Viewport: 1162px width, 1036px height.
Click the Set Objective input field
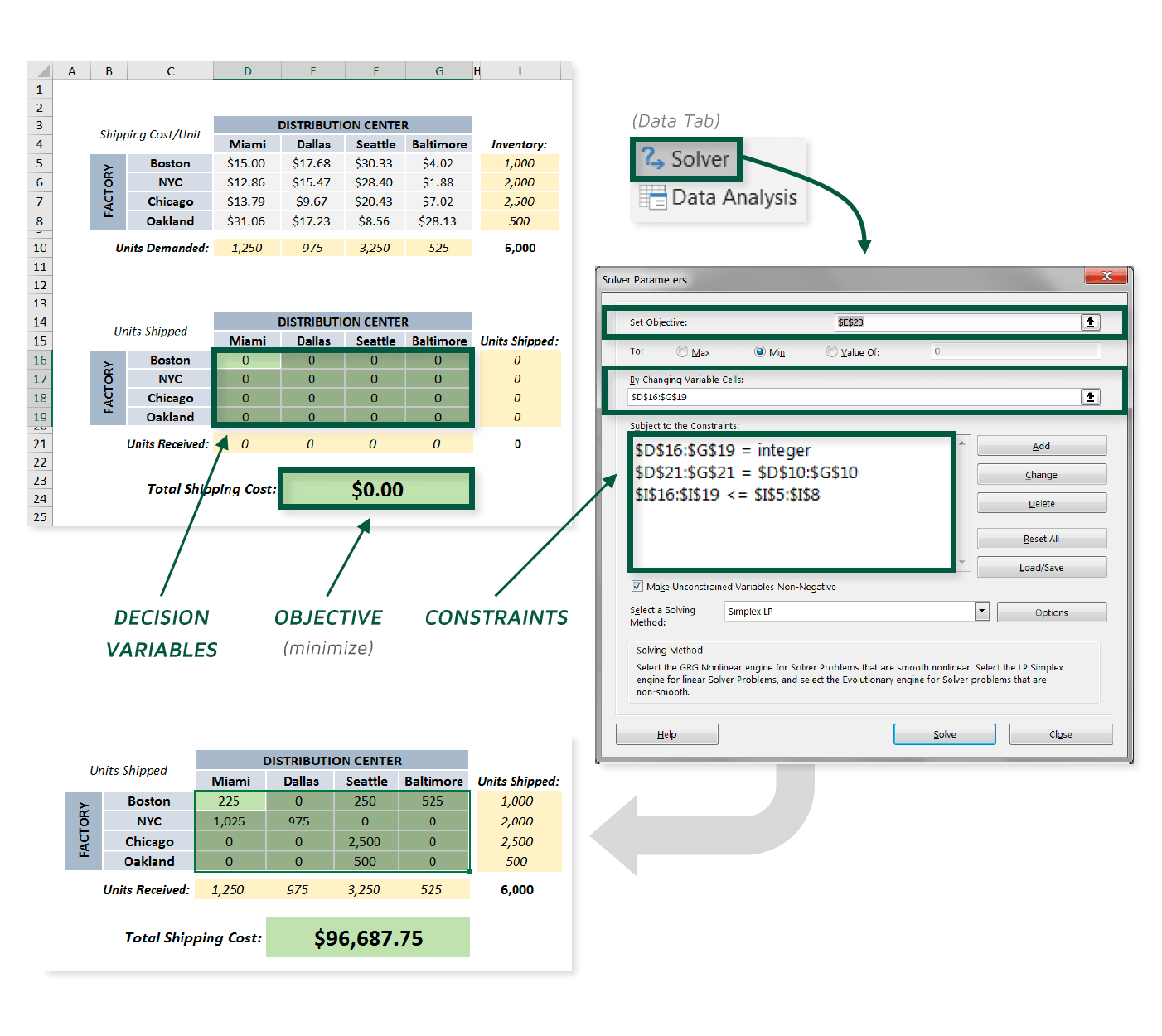(x=957, y=322)
